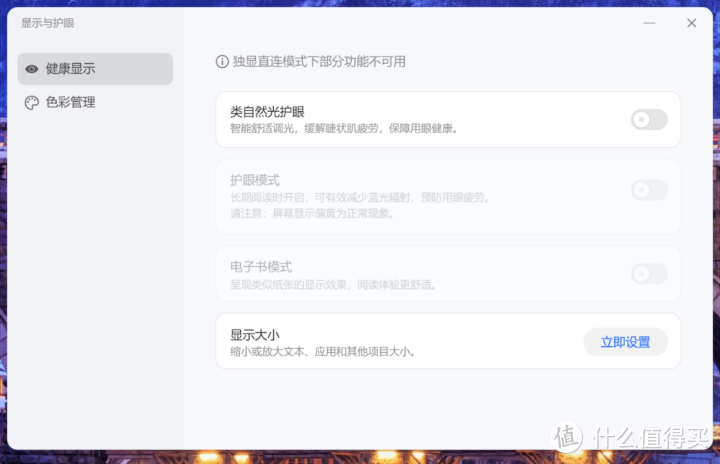Viewport: 720px width, 464px height.
Task: Click the 显示大小 heading
Action: click(x=255, y=335)
